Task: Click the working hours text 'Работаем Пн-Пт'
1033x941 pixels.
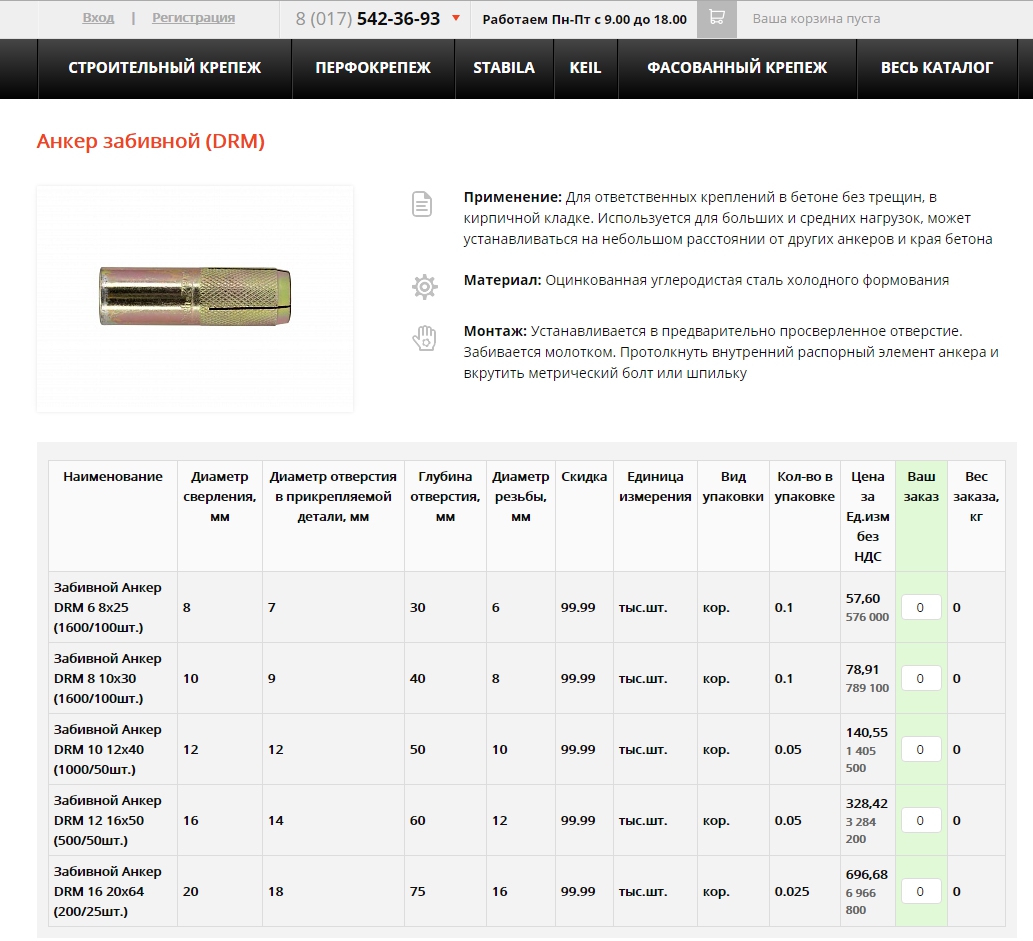Action: pos(536,19)
